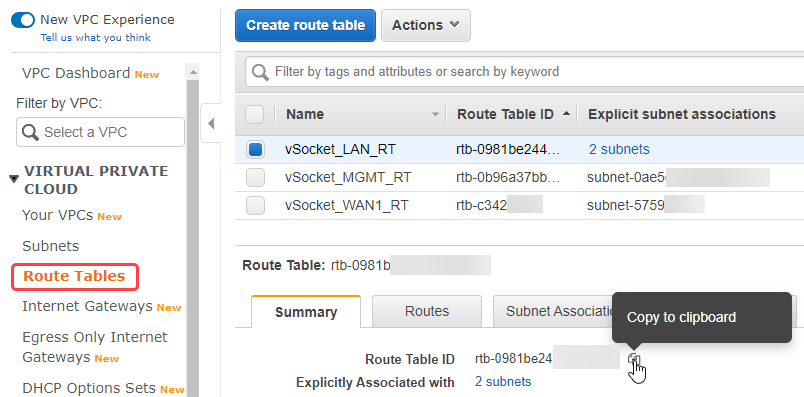
Task: Open the Route Tables menu item
Action: point(75,276)
